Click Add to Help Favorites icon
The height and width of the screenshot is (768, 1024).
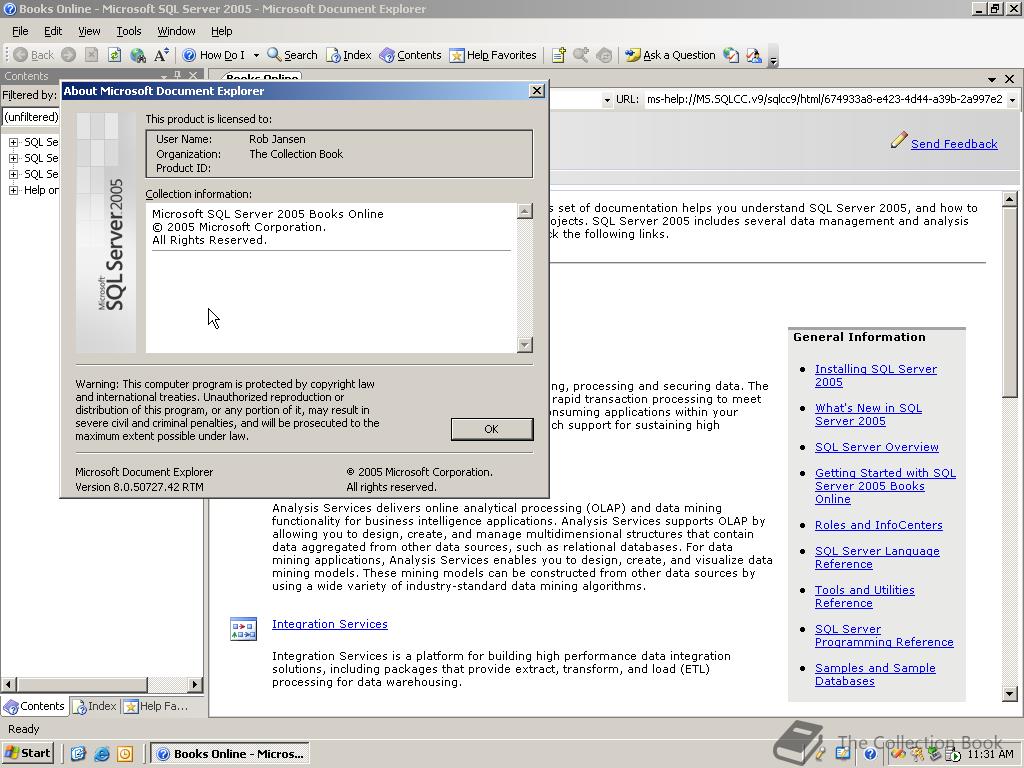558,55
